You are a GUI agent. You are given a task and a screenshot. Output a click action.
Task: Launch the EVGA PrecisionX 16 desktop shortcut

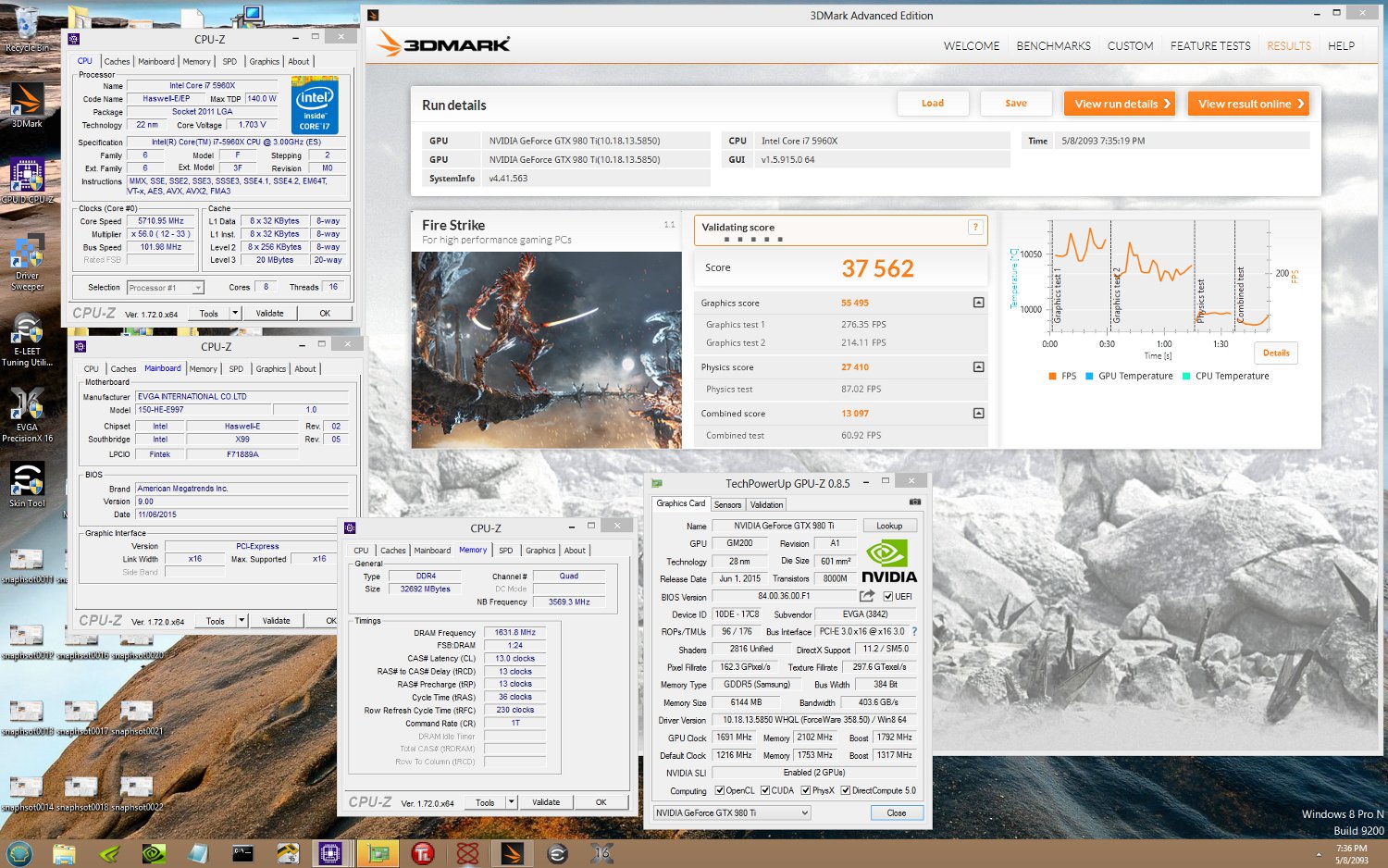27,415
